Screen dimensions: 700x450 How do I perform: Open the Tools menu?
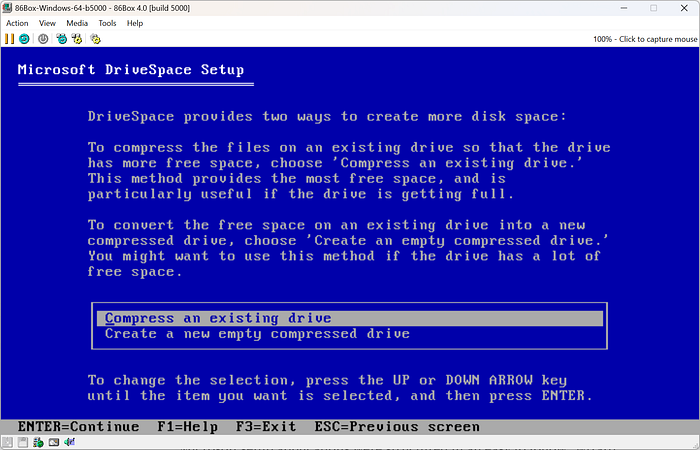point(107,23)
